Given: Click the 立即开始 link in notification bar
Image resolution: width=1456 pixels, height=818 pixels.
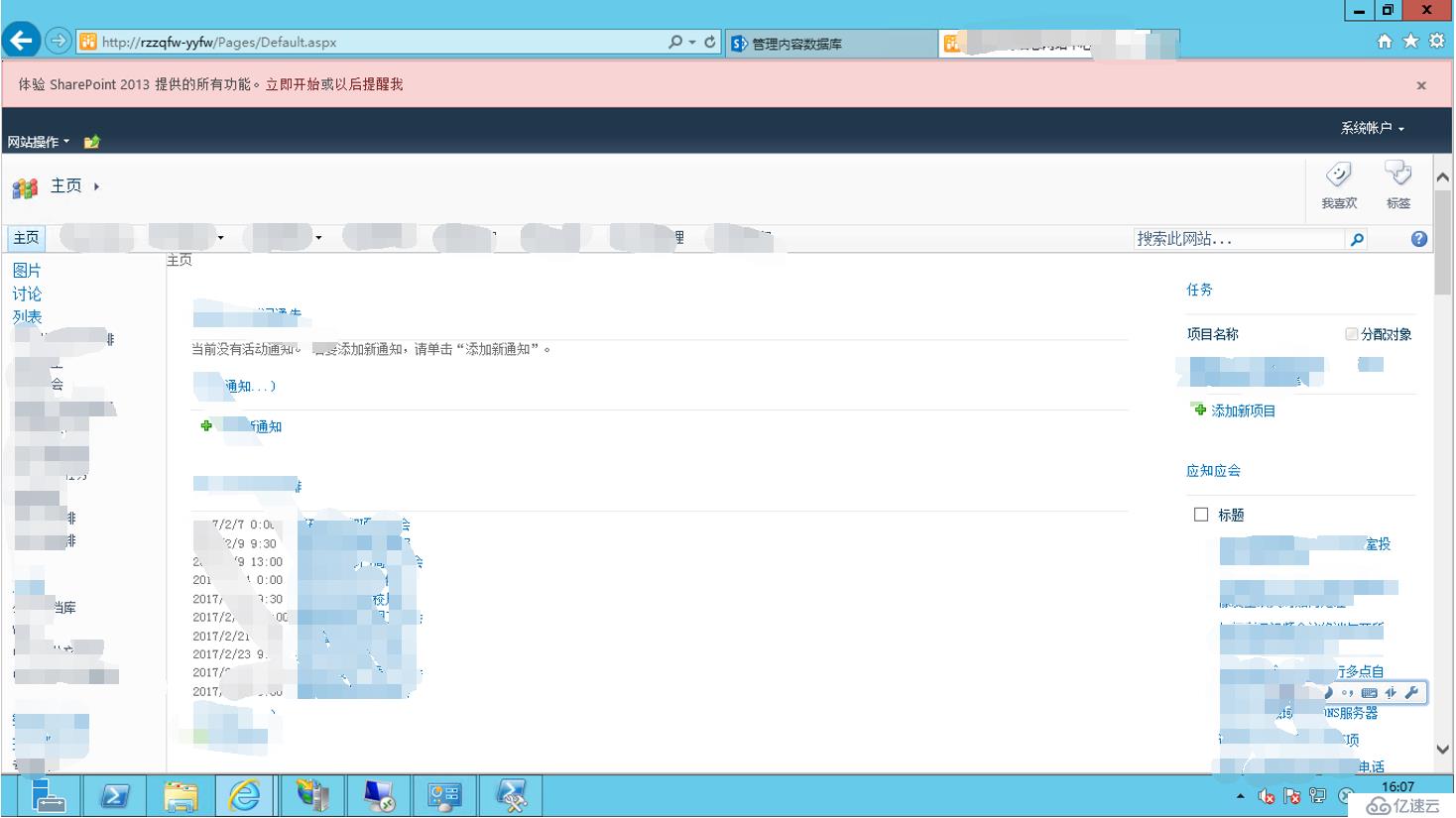Looking at the screenshot, I should 293,84.
